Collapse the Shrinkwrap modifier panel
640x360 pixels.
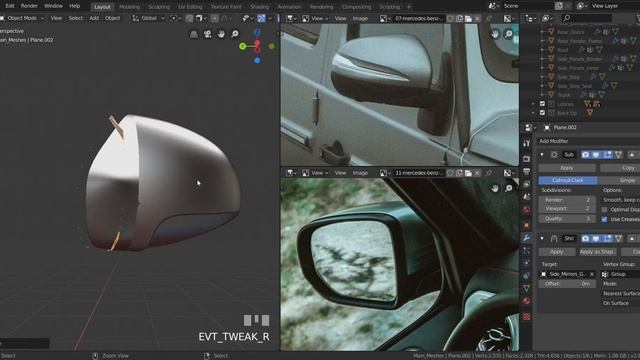[542, 238]
